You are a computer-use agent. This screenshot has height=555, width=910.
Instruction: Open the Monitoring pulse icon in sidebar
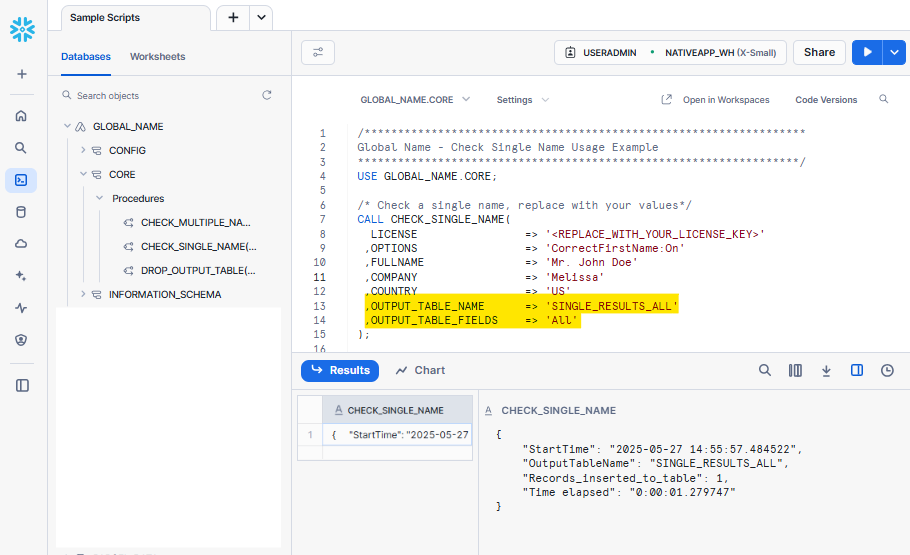pos(21,308)
